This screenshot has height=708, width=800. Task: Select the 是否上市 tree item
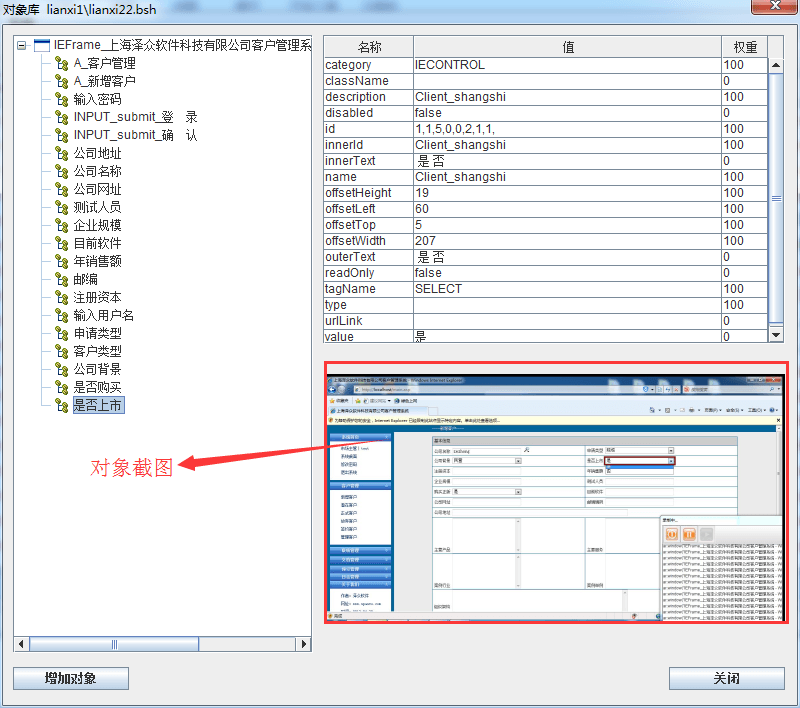98,406
